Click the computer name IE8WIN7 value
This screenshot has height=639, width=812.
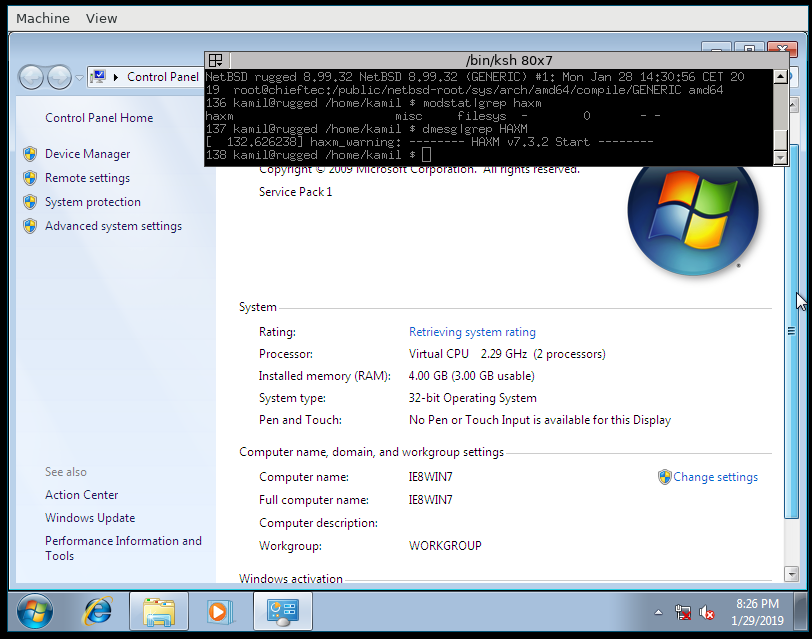click(x=430, y=476)
